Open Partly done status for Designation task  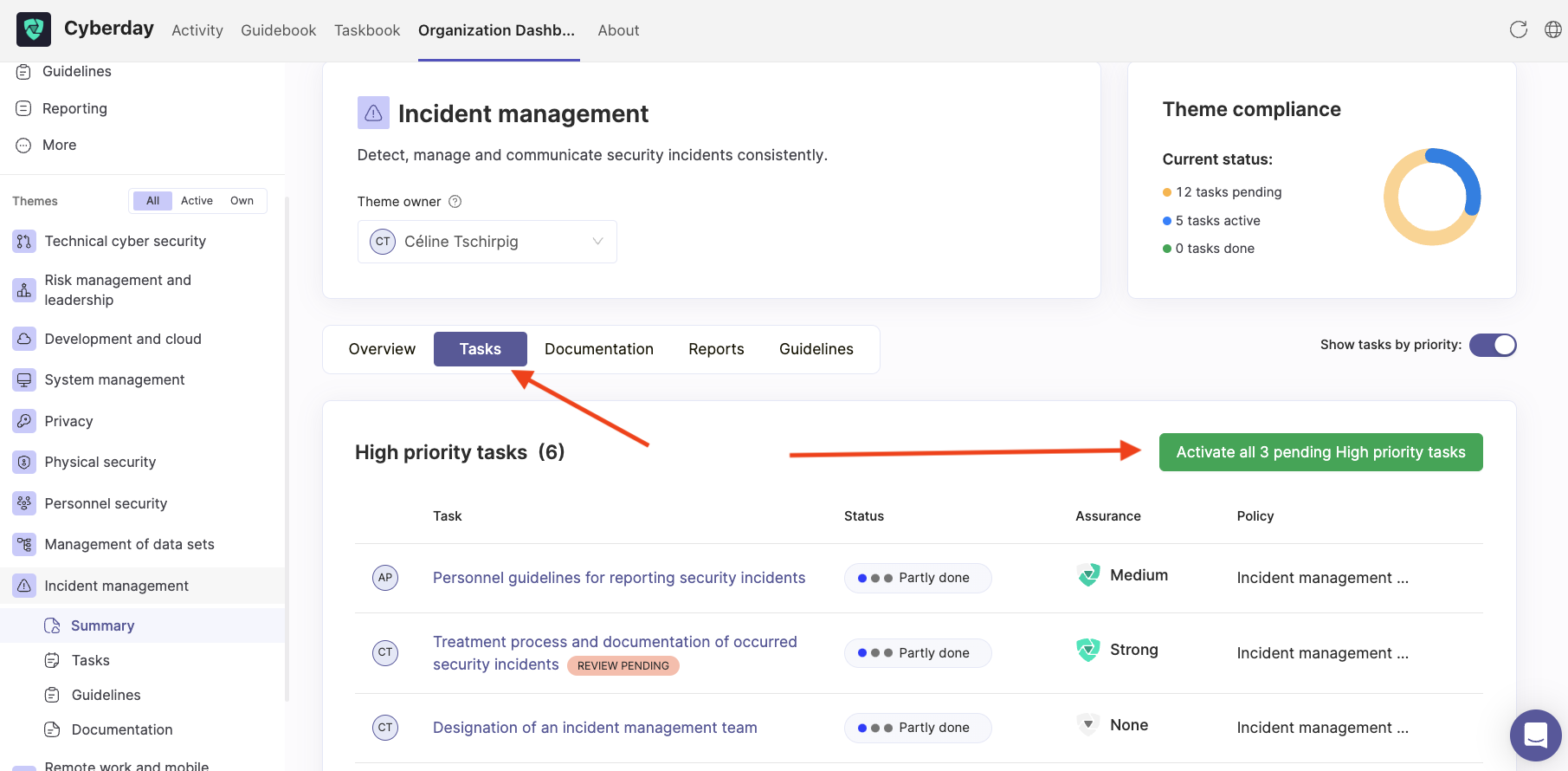point(918,728)
